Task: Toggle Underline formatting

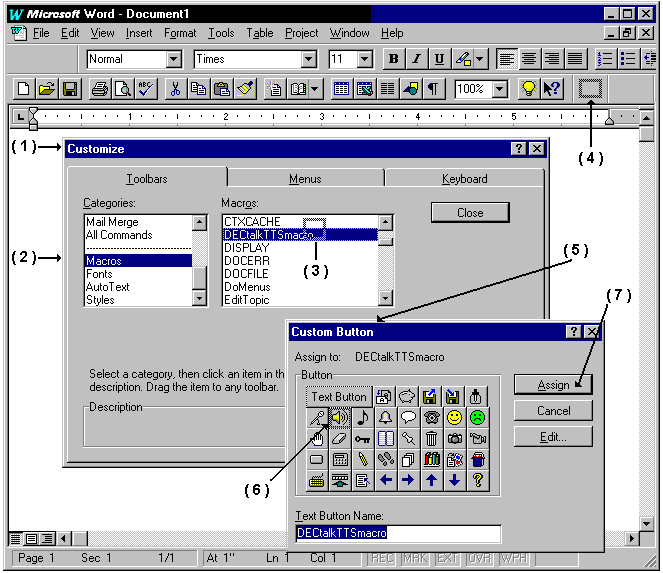Action: tap(439, 59)
